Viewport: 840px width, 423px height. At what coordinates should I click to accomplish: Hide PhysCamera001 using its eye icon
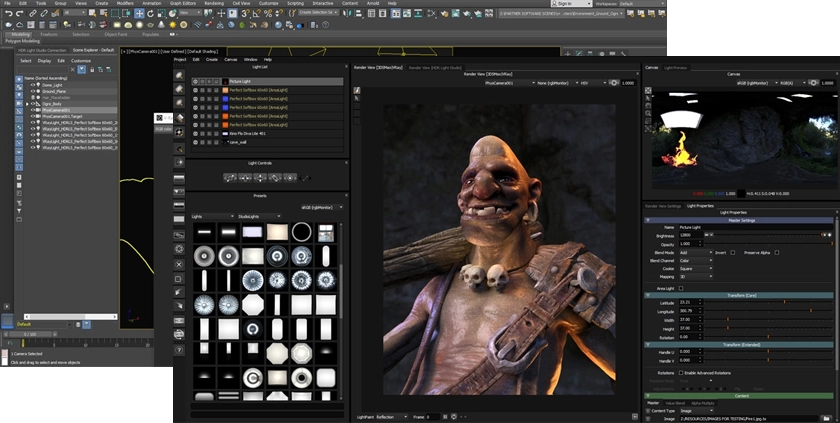[x=33, y=110]
